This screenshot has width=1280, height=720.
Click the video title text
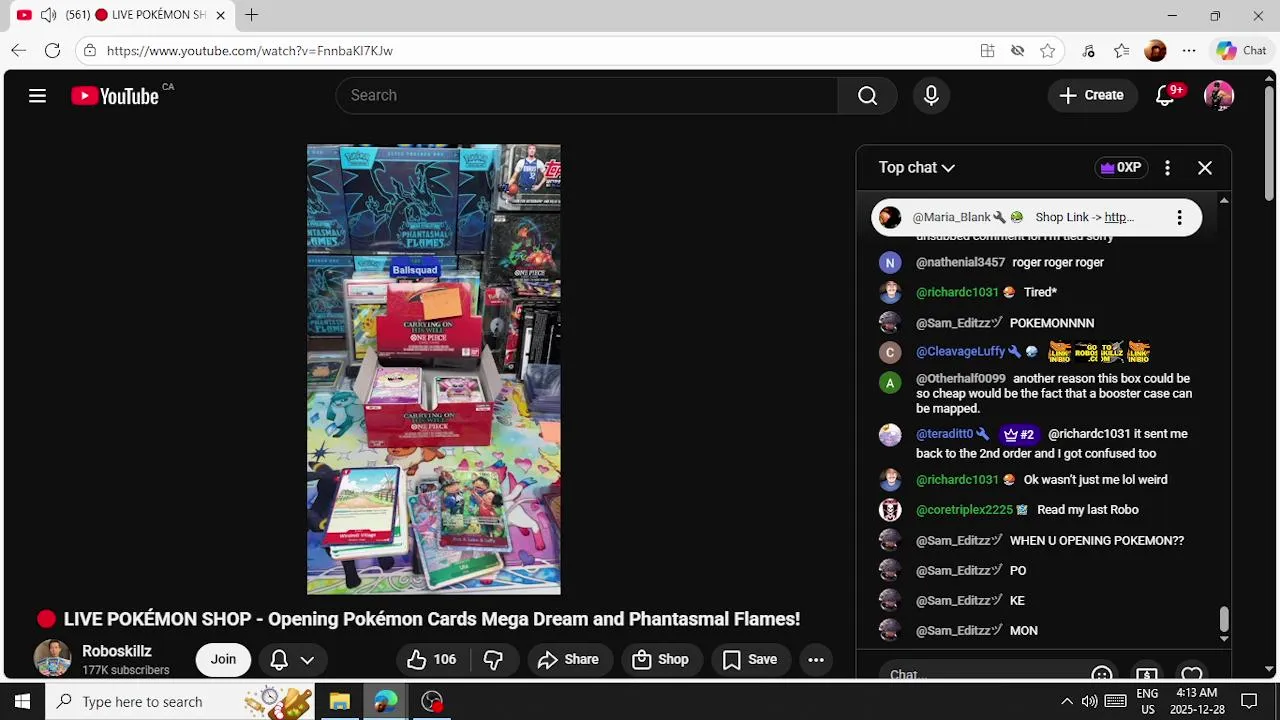coord(432,619)
